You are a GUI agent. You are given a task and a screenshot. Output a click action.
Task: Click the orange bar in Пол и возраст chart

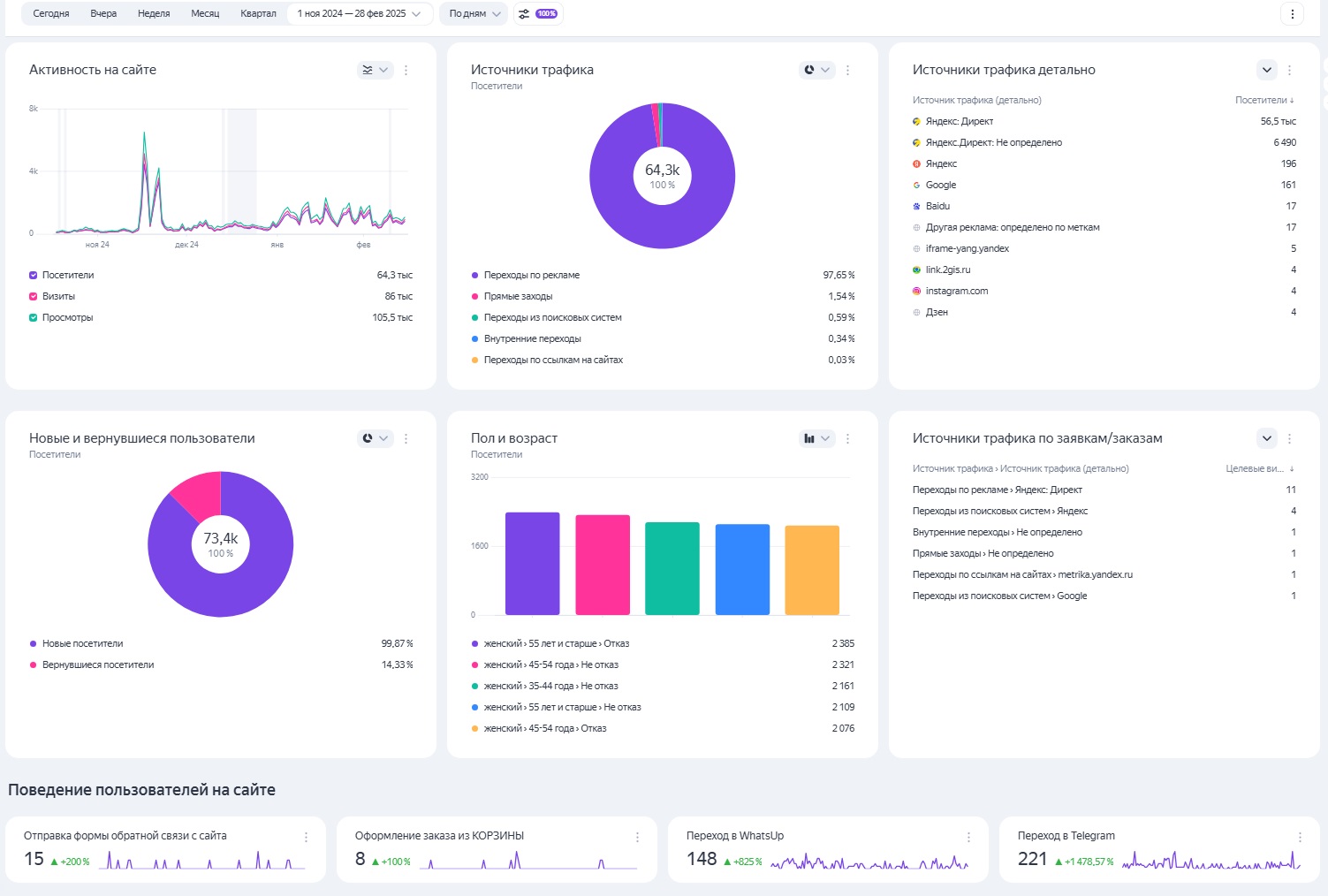click(812, 570)
